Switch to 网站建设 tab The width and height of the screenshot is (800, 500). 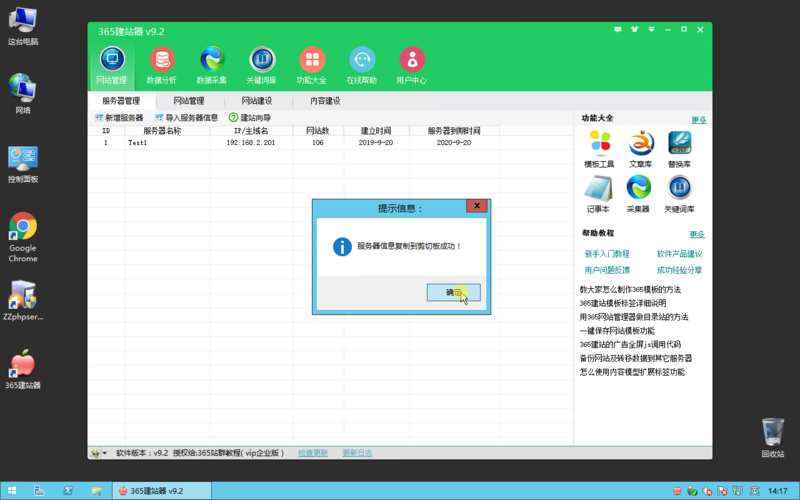(257, 101)
